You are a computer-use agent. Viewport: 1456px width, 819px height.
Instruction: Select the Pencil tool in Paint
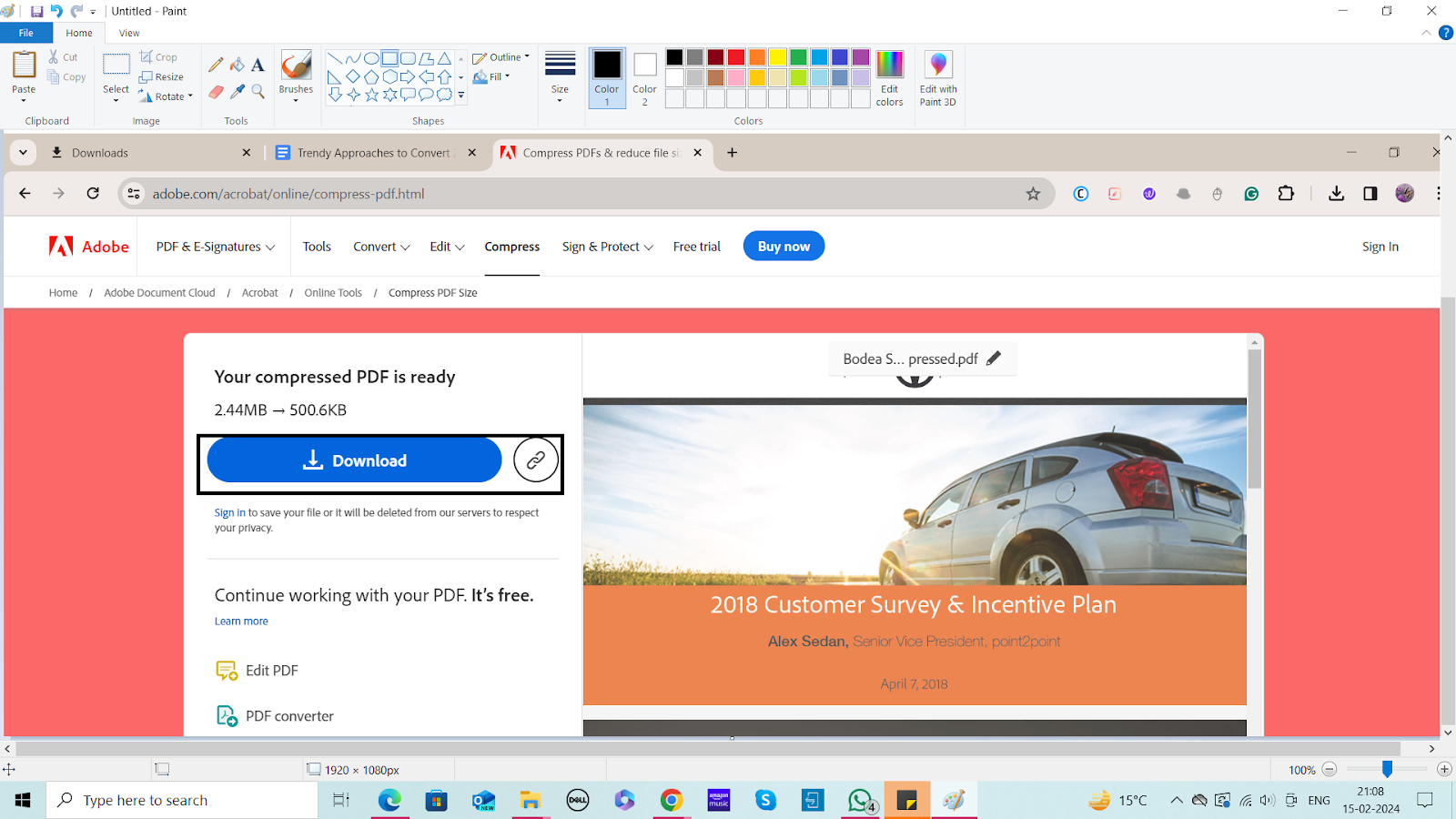click(216, 65)
